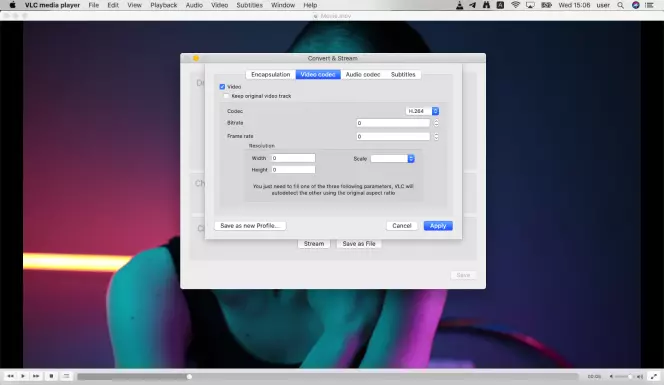Viewport: 664px width, 385px height.
Task: Click the previous track button in VLC controls
Action: [10, 376]
